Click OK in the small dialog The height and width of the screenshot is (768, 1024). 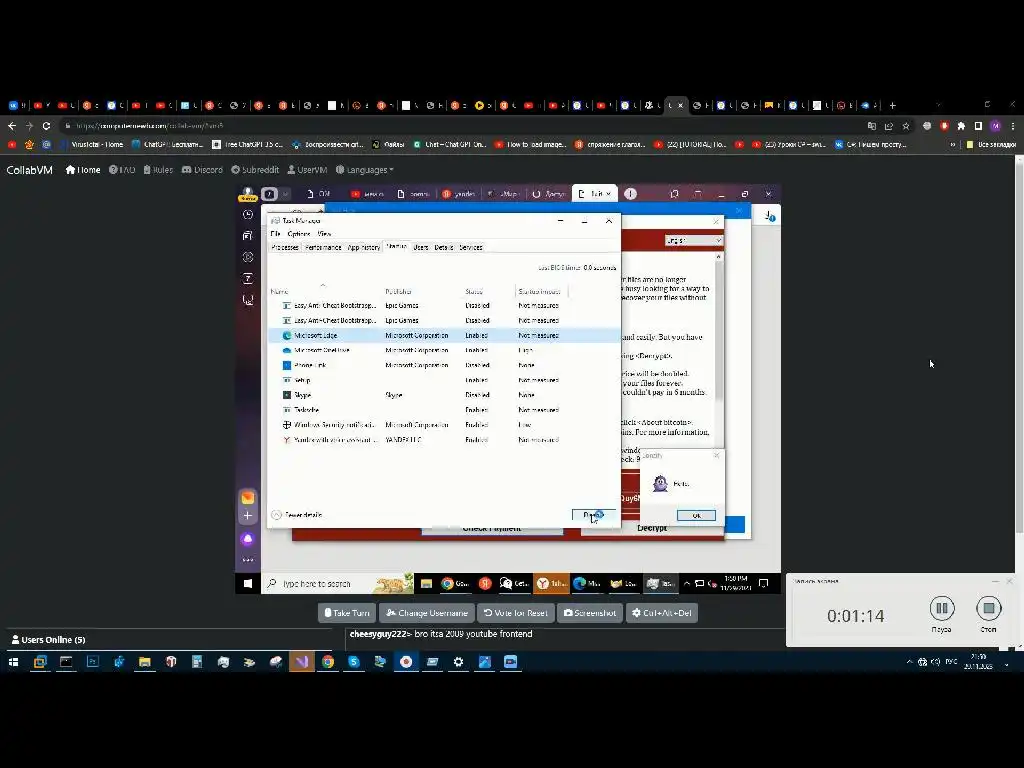coord(696,516)
